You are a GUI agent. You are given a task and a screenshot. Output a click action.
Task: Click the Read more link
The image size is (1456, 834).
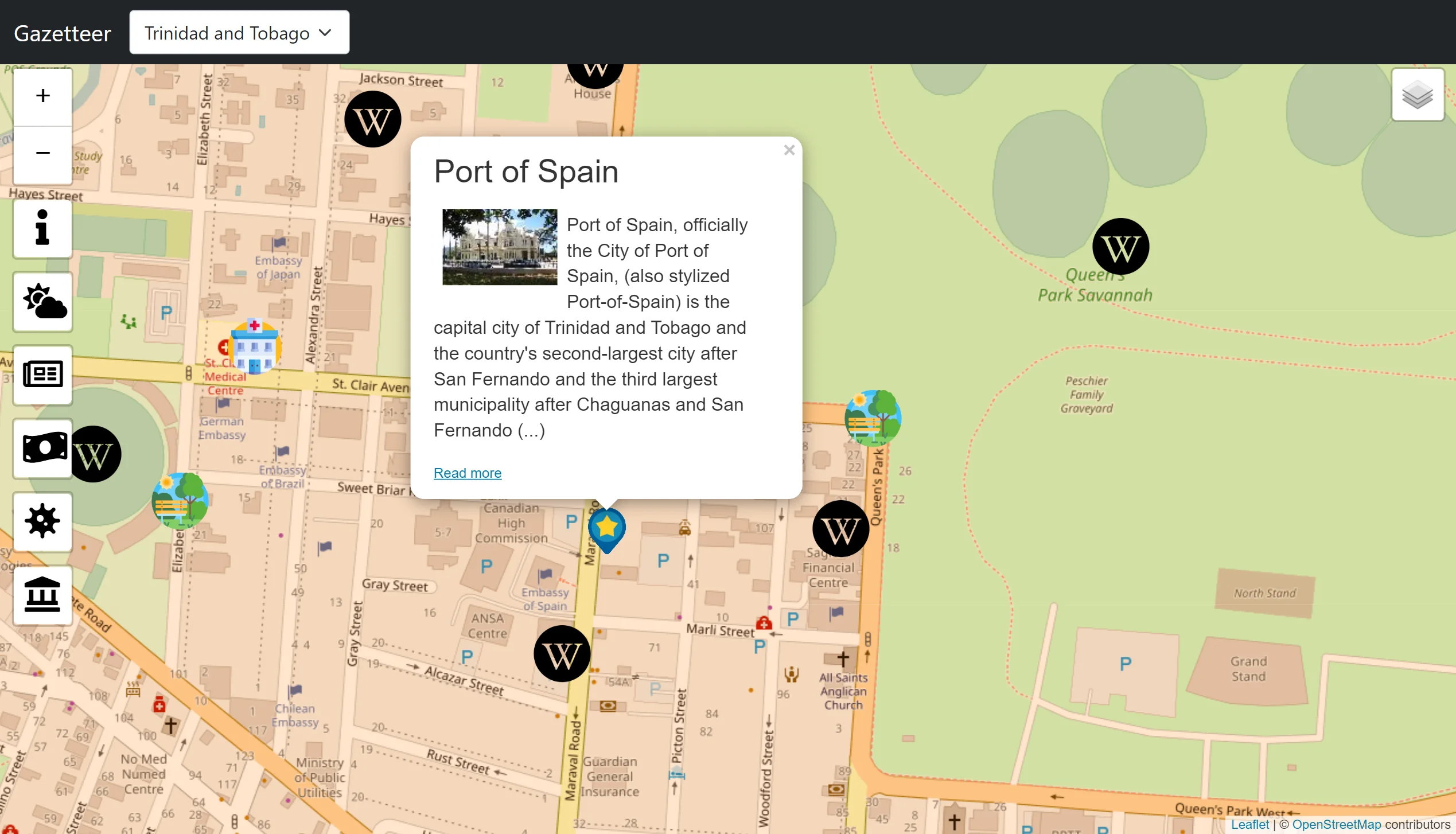[467, 473]
